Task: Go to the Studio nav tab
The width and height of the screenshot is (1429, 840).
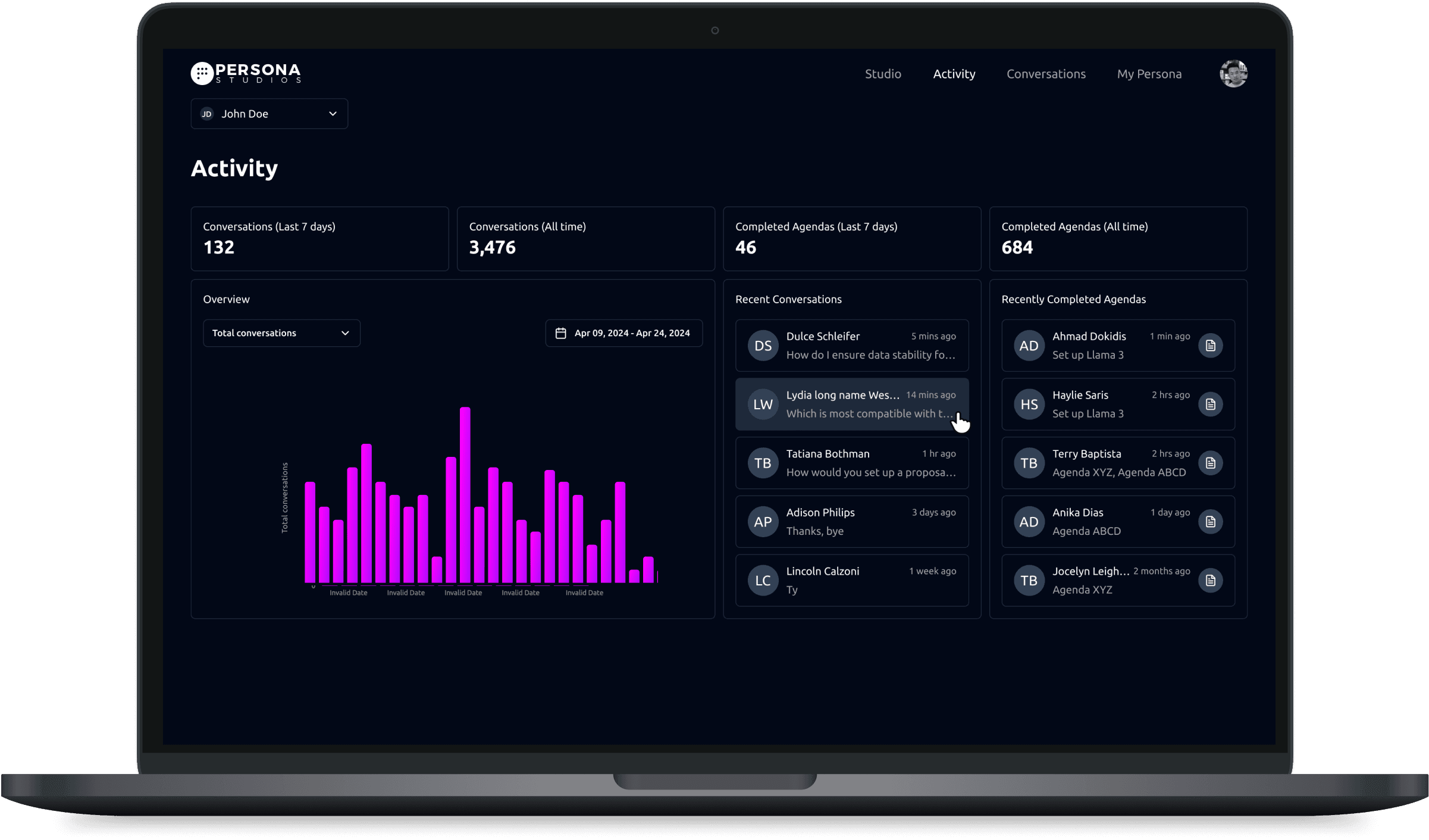Action: [x=883, y=74]
